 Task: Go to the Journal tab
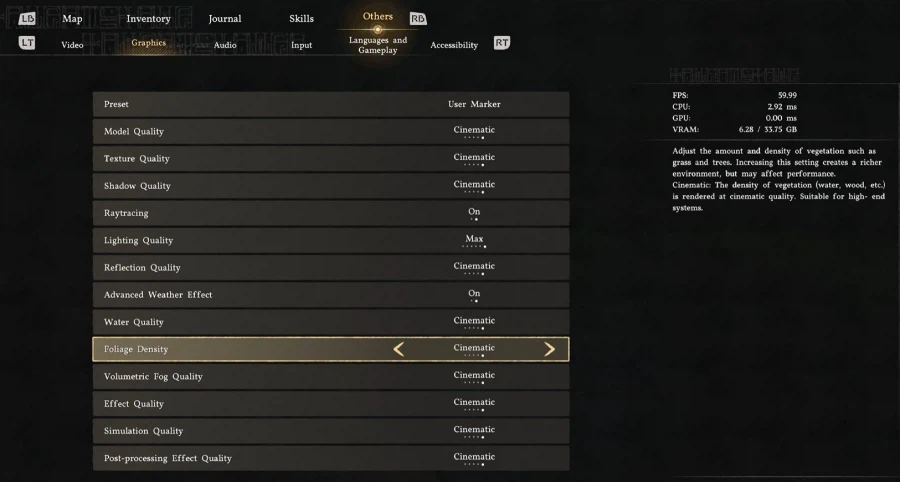pyautogui.click(x=225, y=18)
